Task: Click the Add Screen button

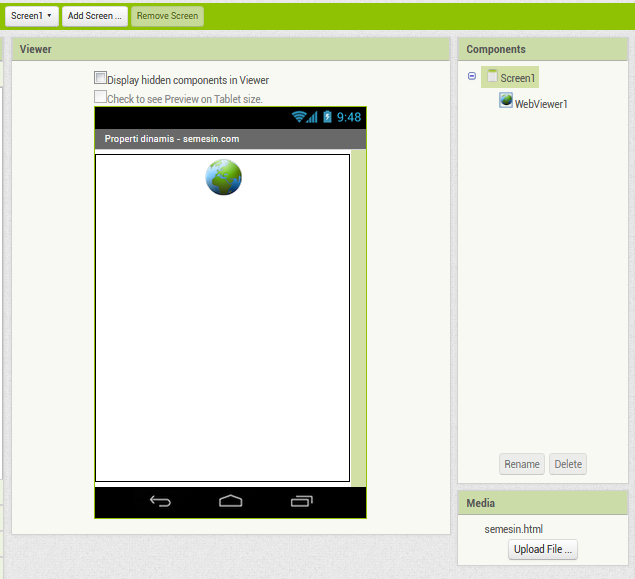Action: coord(94,16)
